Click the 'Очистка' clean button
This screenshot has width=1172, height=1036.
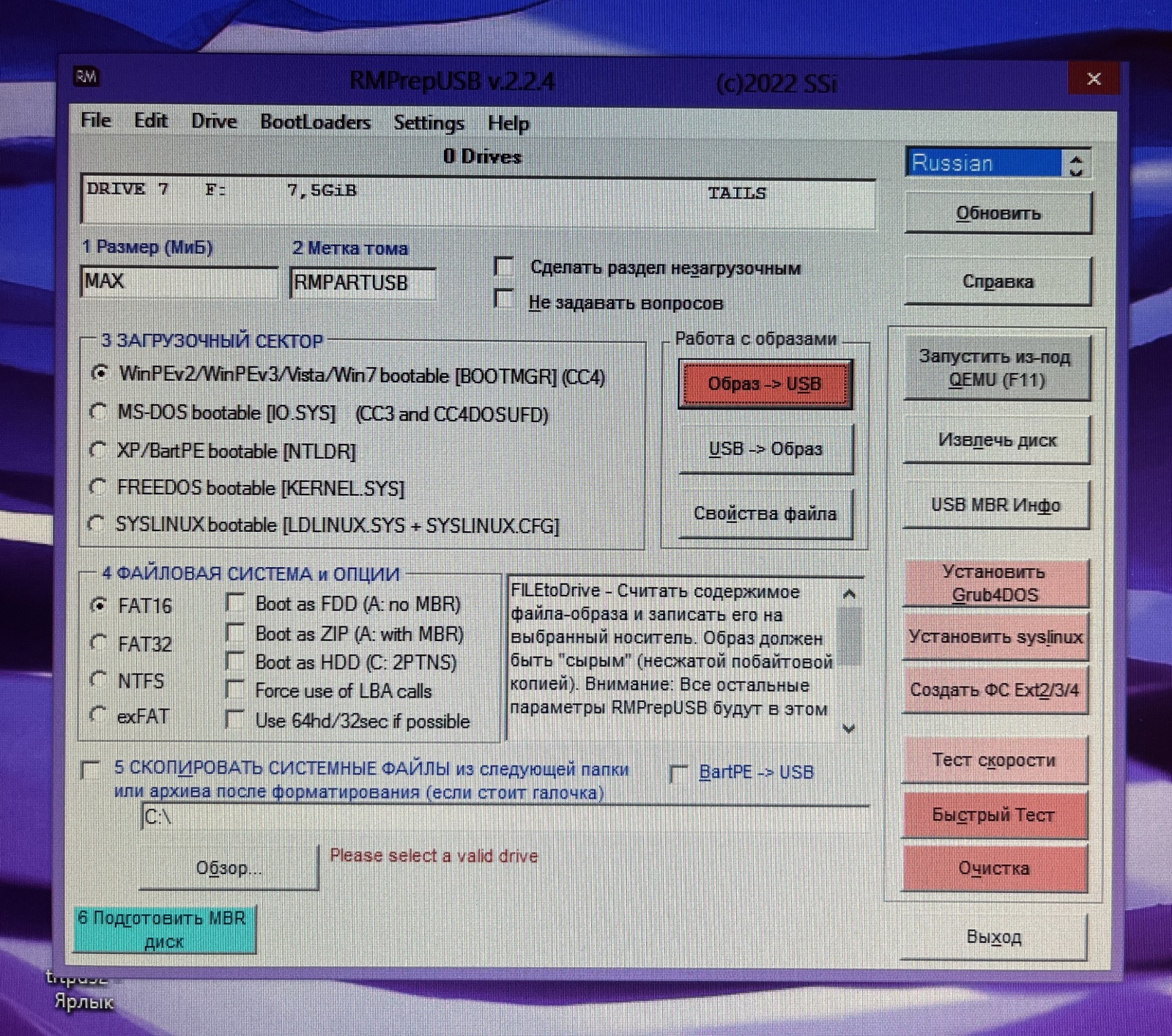point(994,868)
